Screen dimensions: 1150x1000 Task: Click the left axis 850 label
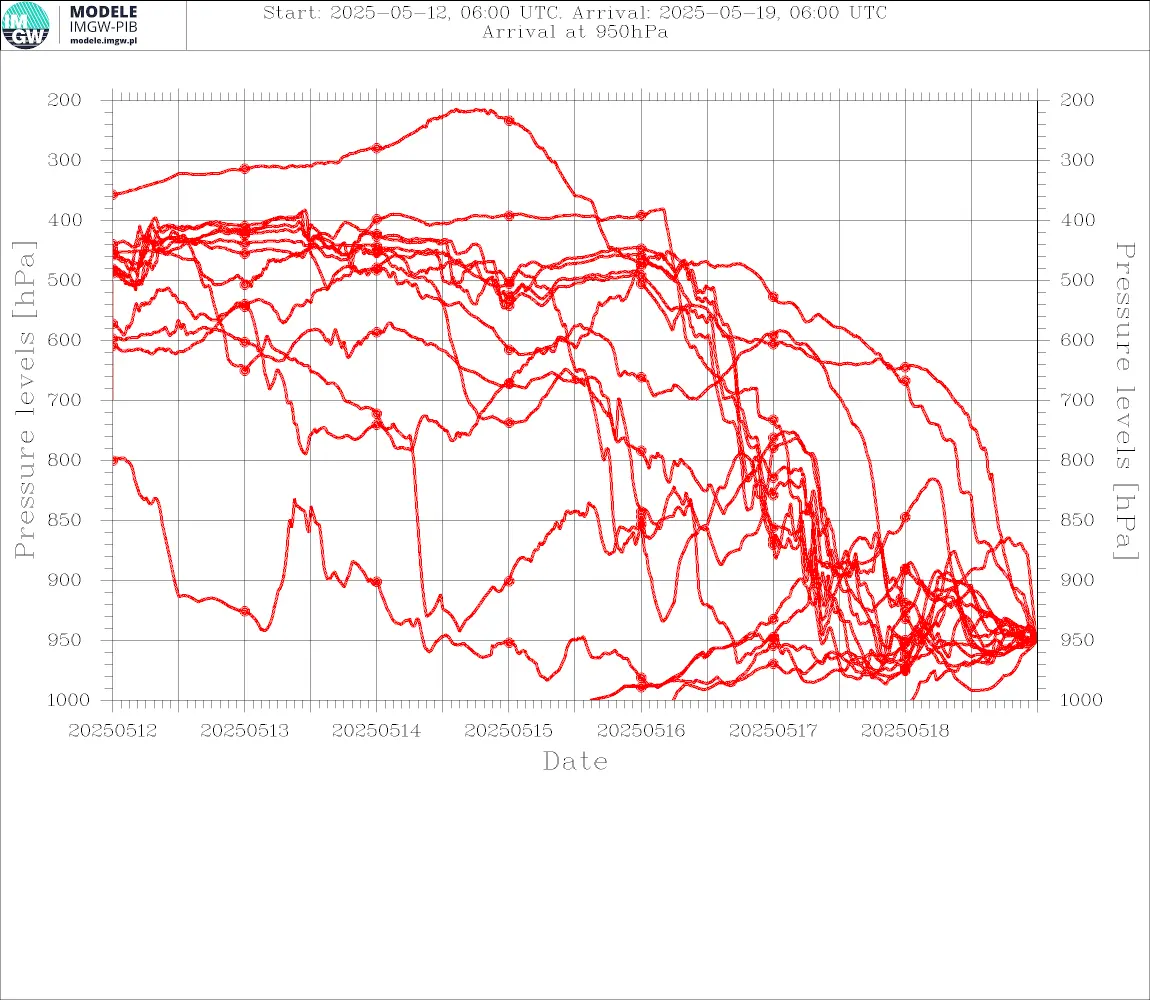pos(65,520)
